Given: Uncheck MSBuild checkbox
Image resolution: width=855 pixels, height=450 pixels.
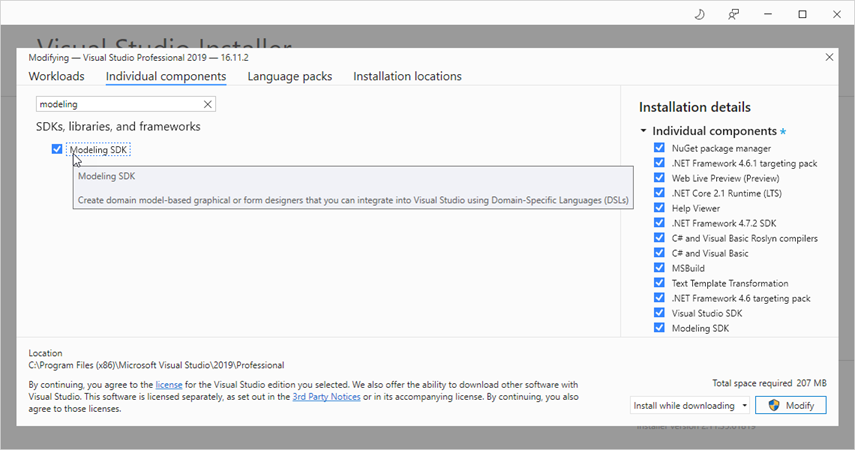Looking at the screenshot, I should point(659,268).
